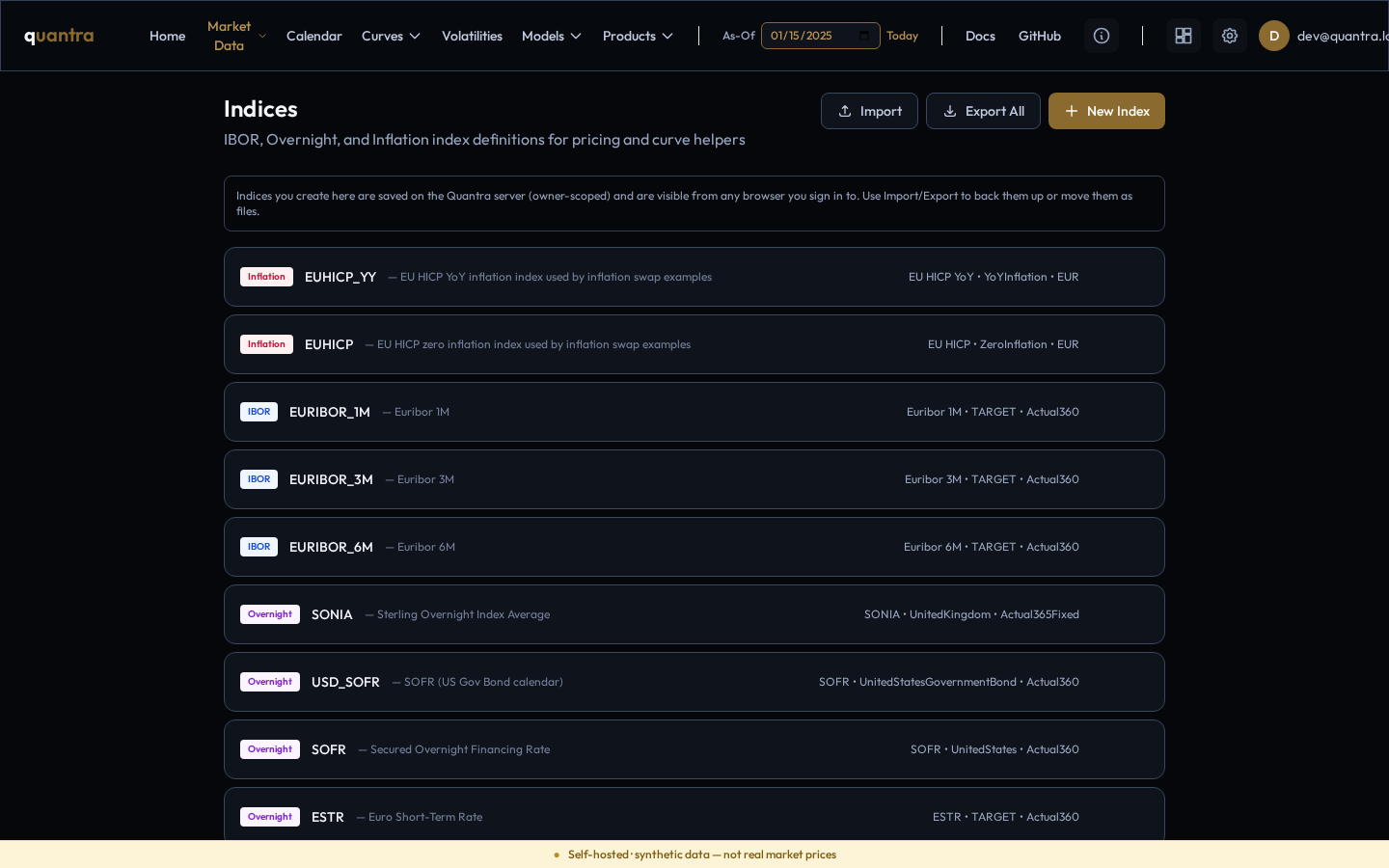Select the SOFR index name
This screenshot has width=1389, height=868.
click(x=329, y=749)
